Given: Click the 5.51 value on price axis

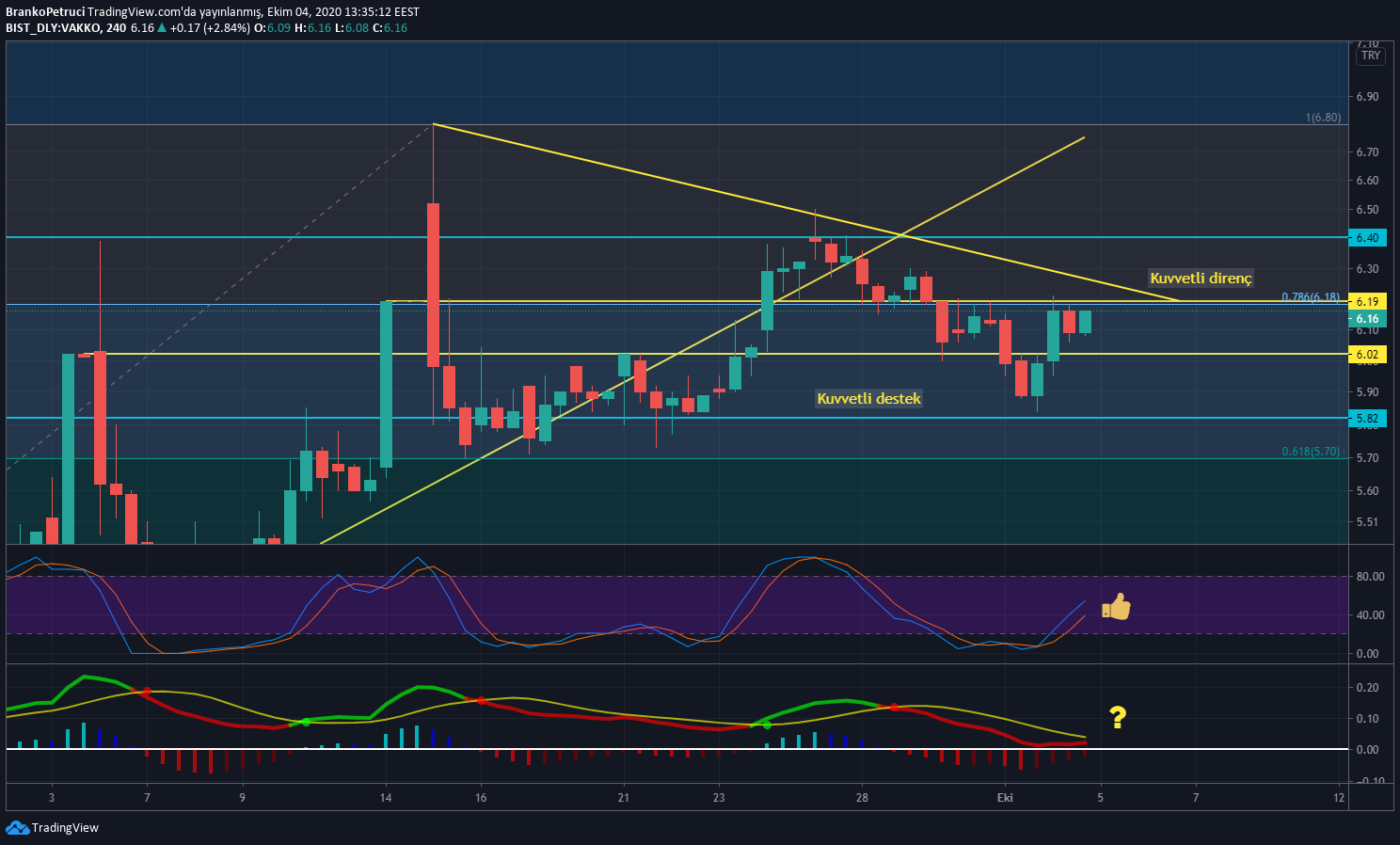Looking at the screenshot, I should pyautogui.click(x=1368, y=522).
